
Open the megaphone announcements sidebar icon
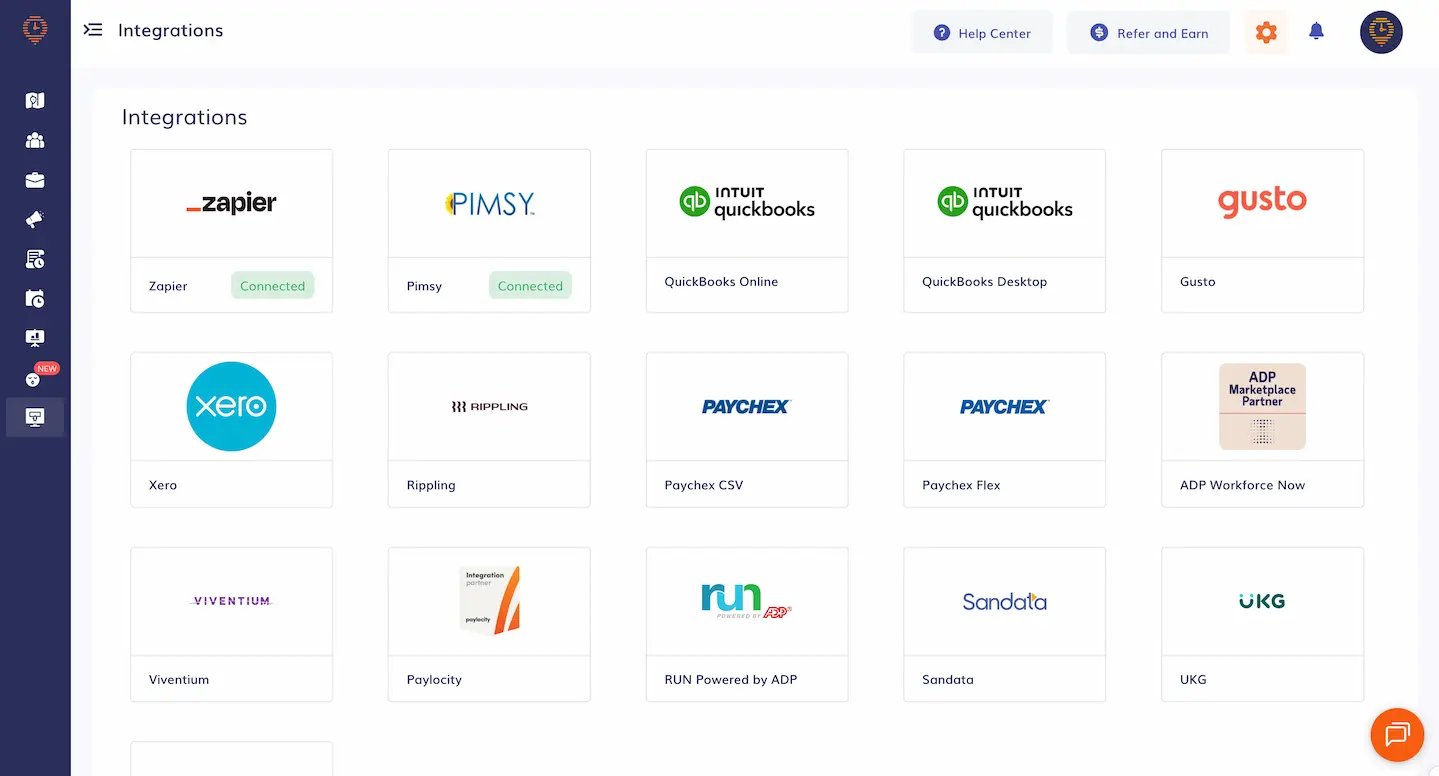tap(35, 220)
